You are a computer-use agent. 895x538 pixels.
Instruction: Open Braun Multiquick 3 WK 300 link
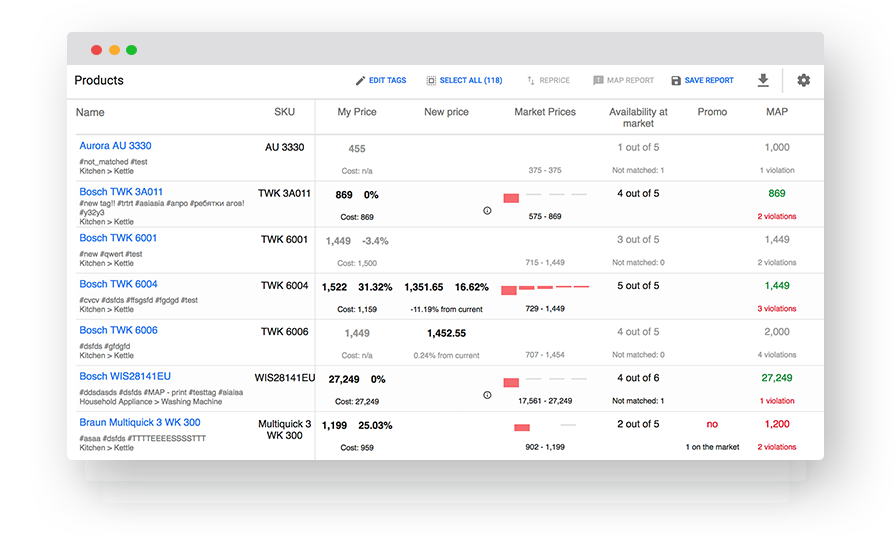point(140,423)
